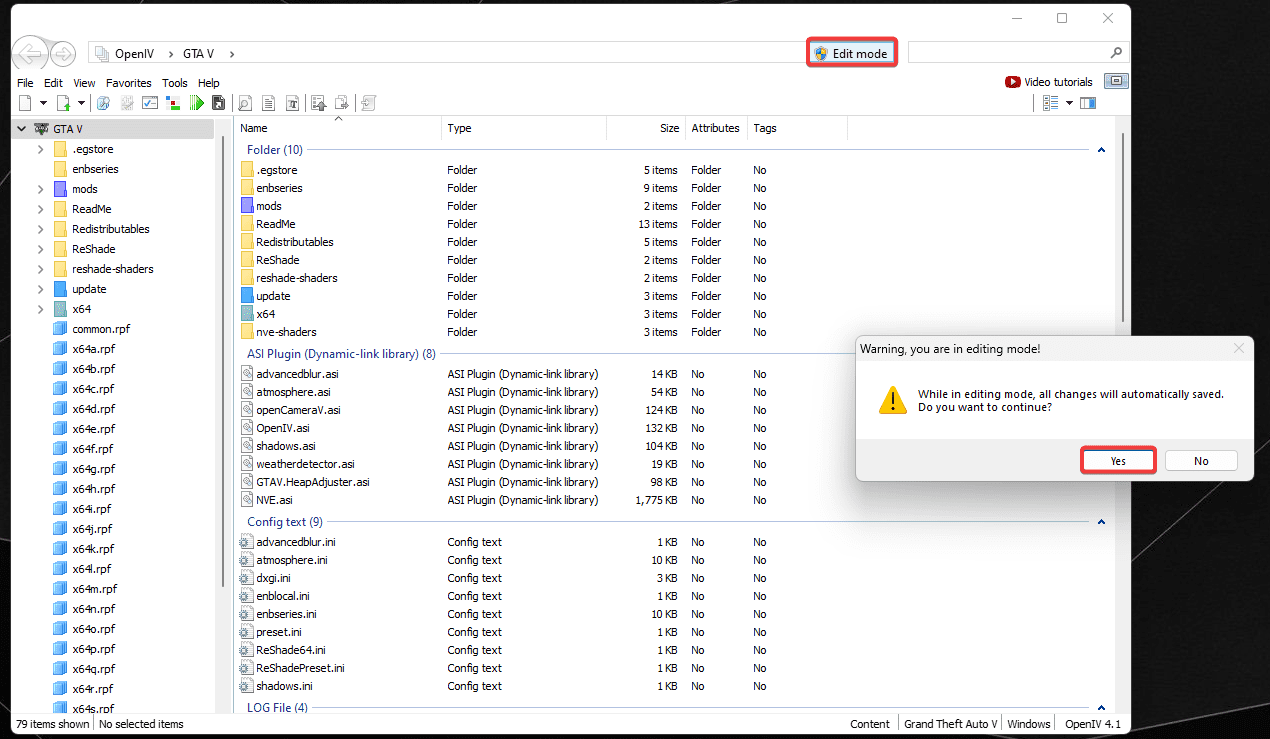The image size is (1270, 739).
Task: Click the back navigation arrow
Action: point(30,53)
